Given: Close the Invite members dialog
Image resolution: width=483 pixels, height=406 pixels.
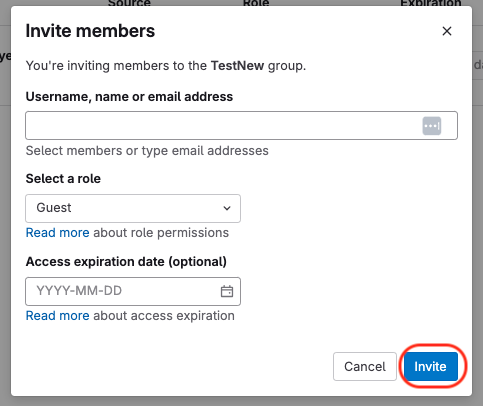Looking at the screenshot, I should 447,31.
